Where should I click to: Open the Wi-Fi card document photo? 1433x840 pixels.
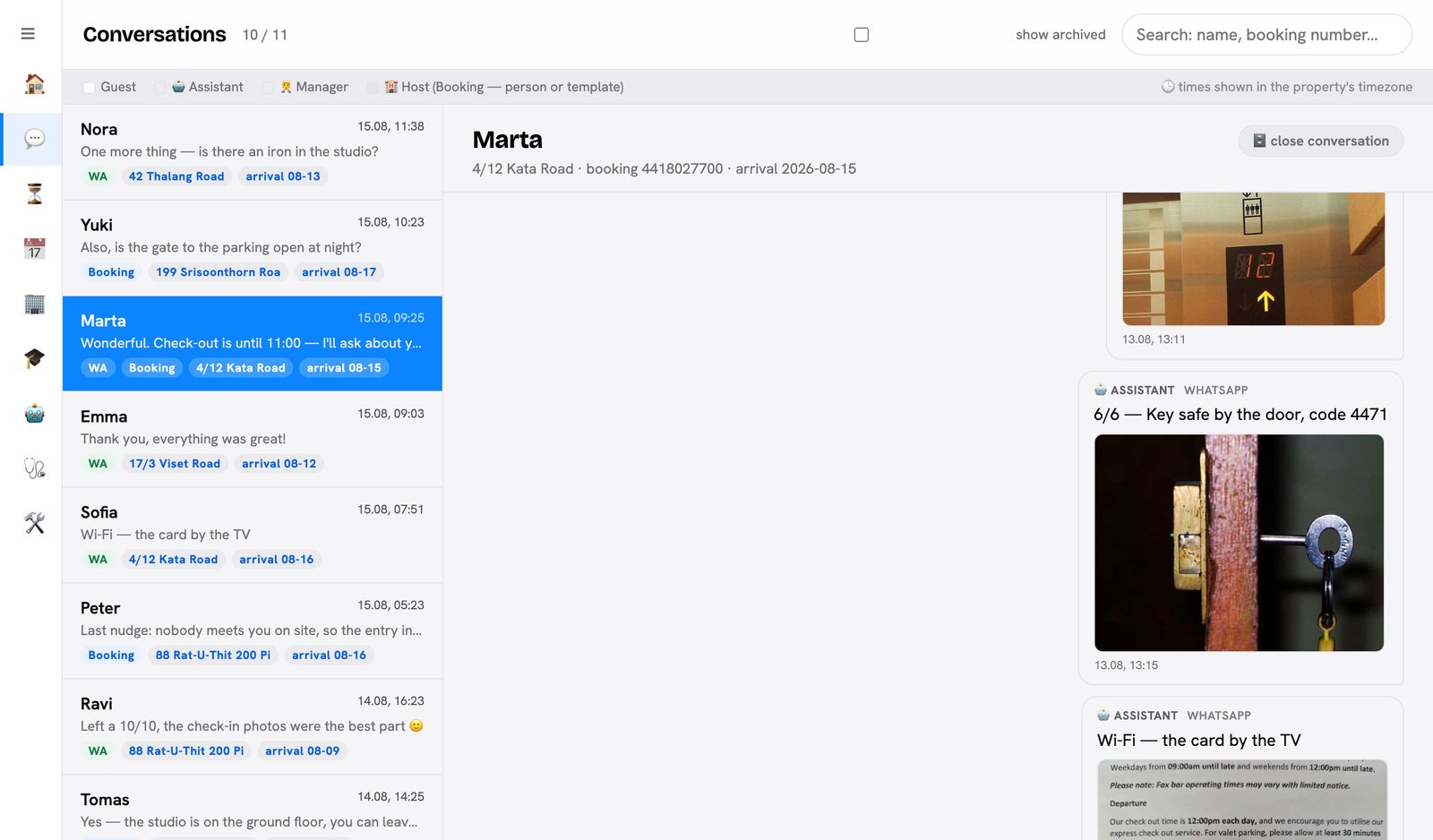click(1242, 800)
